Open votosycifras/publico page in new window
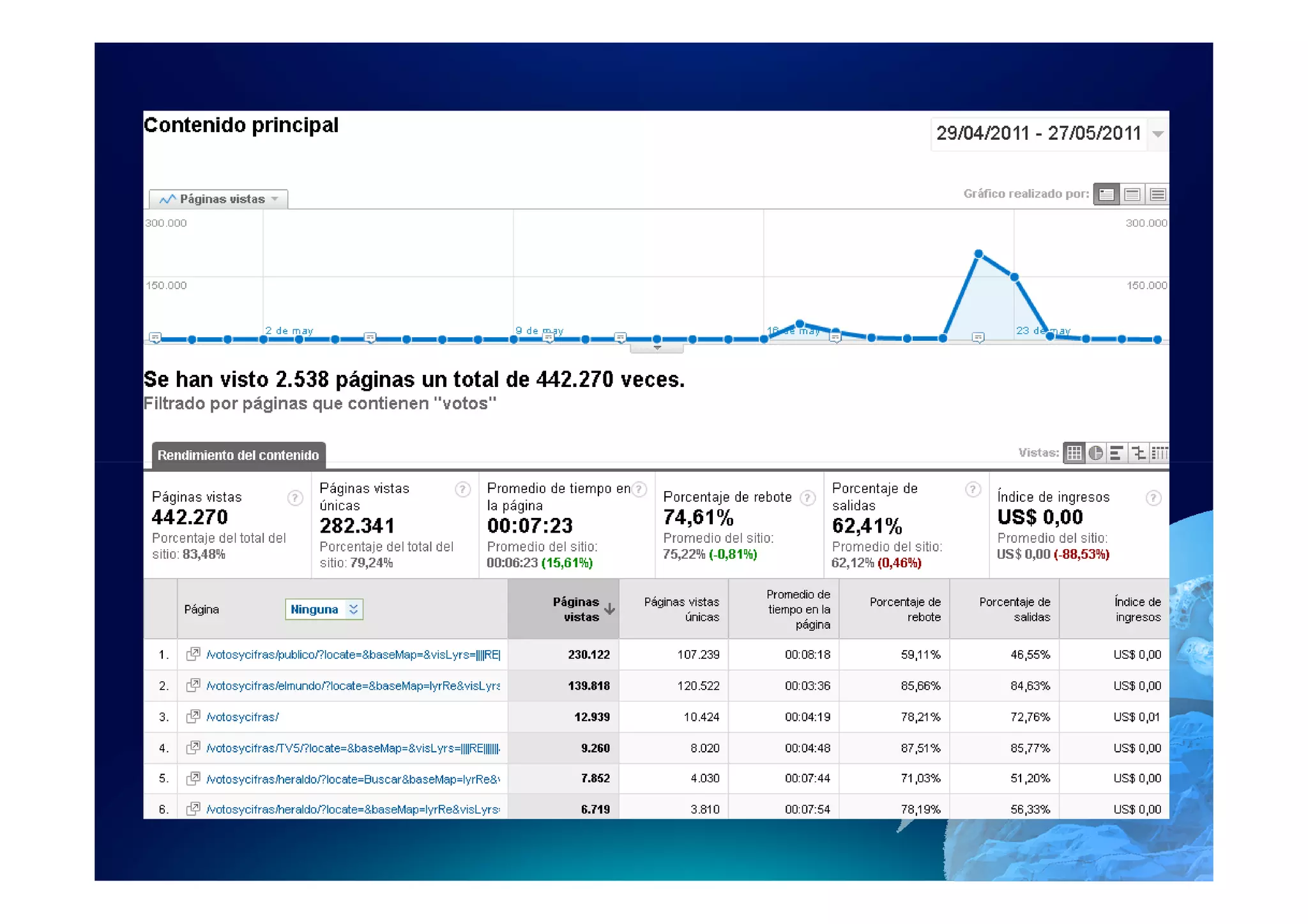 tap(193, 655)
